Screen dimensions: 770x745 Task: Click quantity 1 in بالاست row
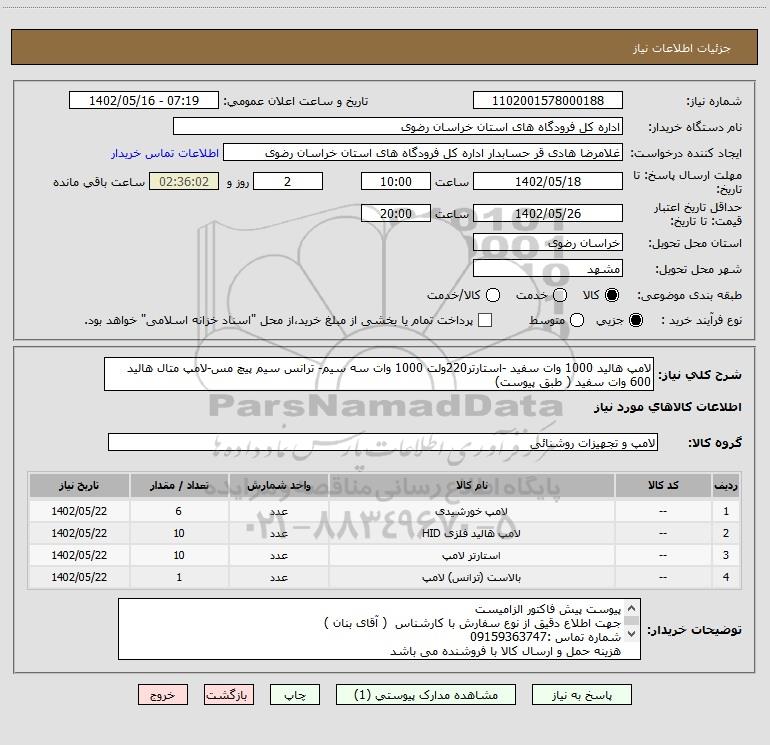(x=179, y=578)
